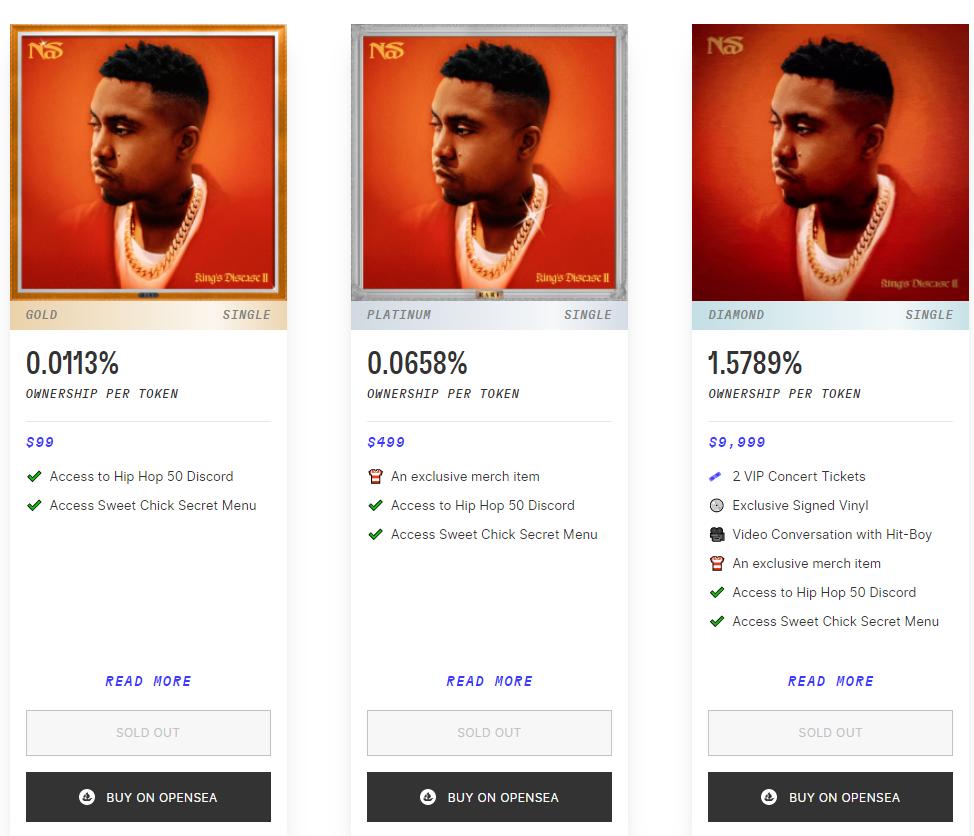
Task: Click the Exclusive Signed Vinyl disc icon
Action: [x=716, y=505]
